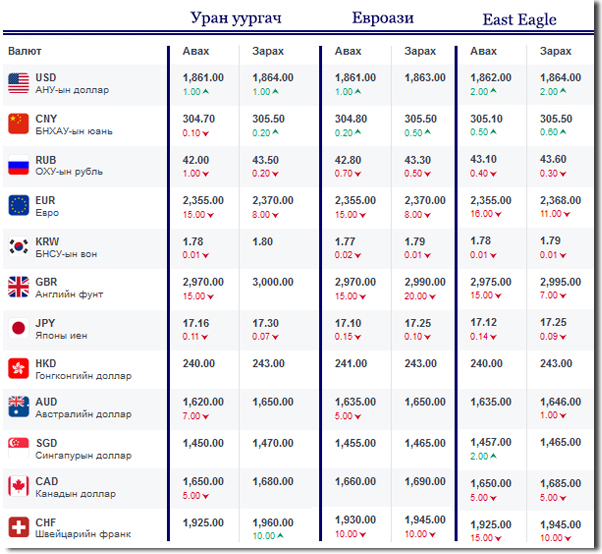Select the GBR United Kingdom flag icon

(18, 288)
